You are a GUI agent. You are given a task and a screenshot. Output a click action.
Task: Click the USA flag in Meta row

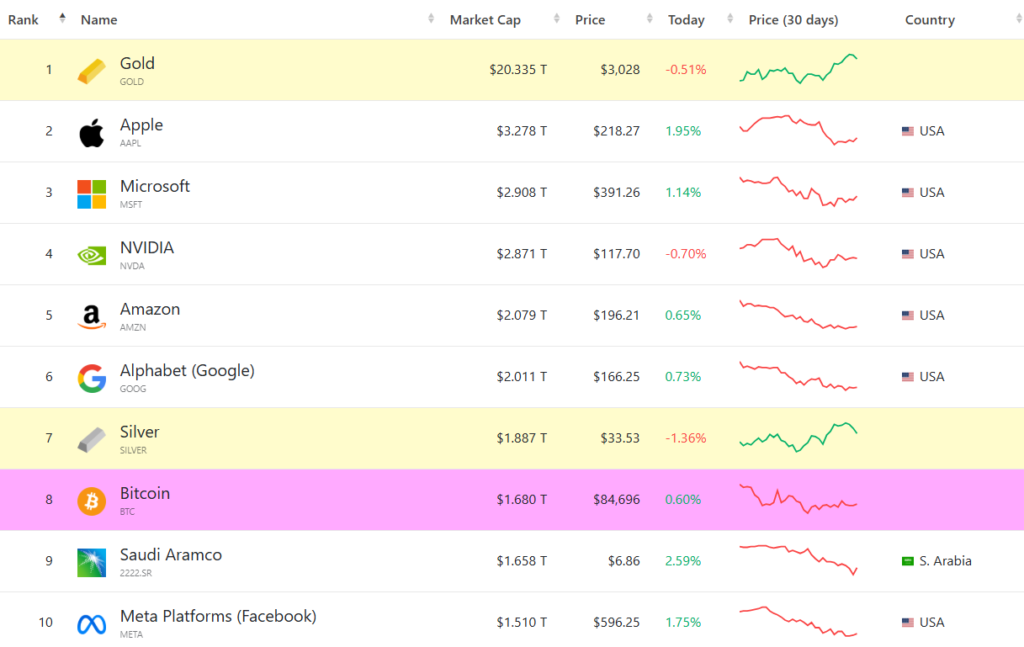(908, 622)
